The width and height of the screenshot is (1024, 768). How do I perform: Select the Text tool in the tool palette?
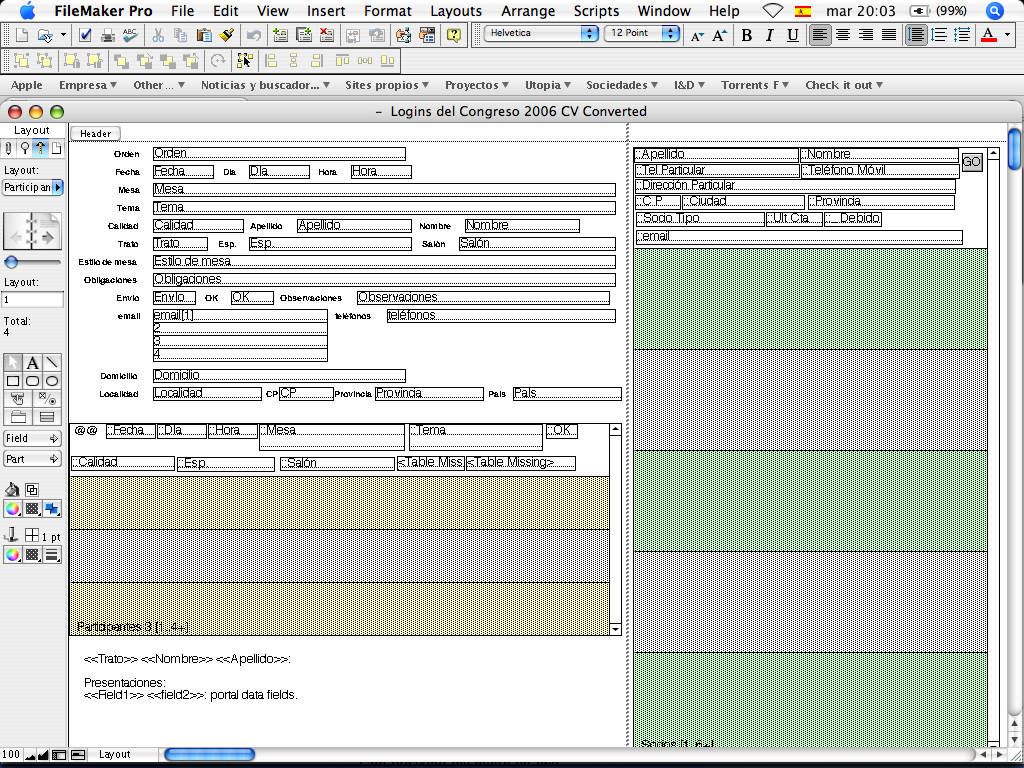pyautogui.click(x=33, y=363)
